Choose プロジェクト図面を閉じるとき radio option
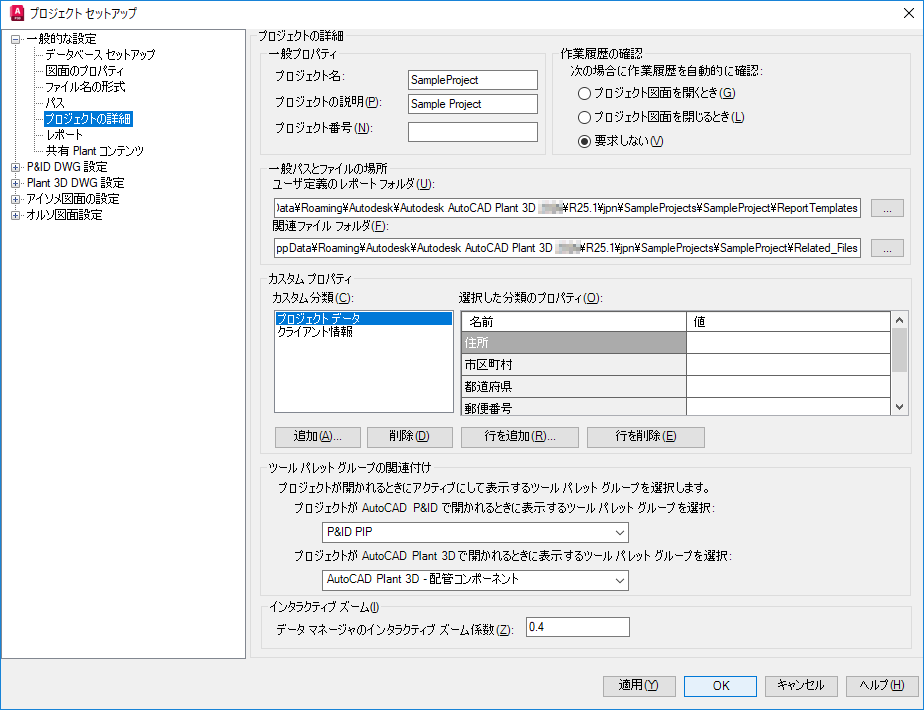 pos(584,117)
